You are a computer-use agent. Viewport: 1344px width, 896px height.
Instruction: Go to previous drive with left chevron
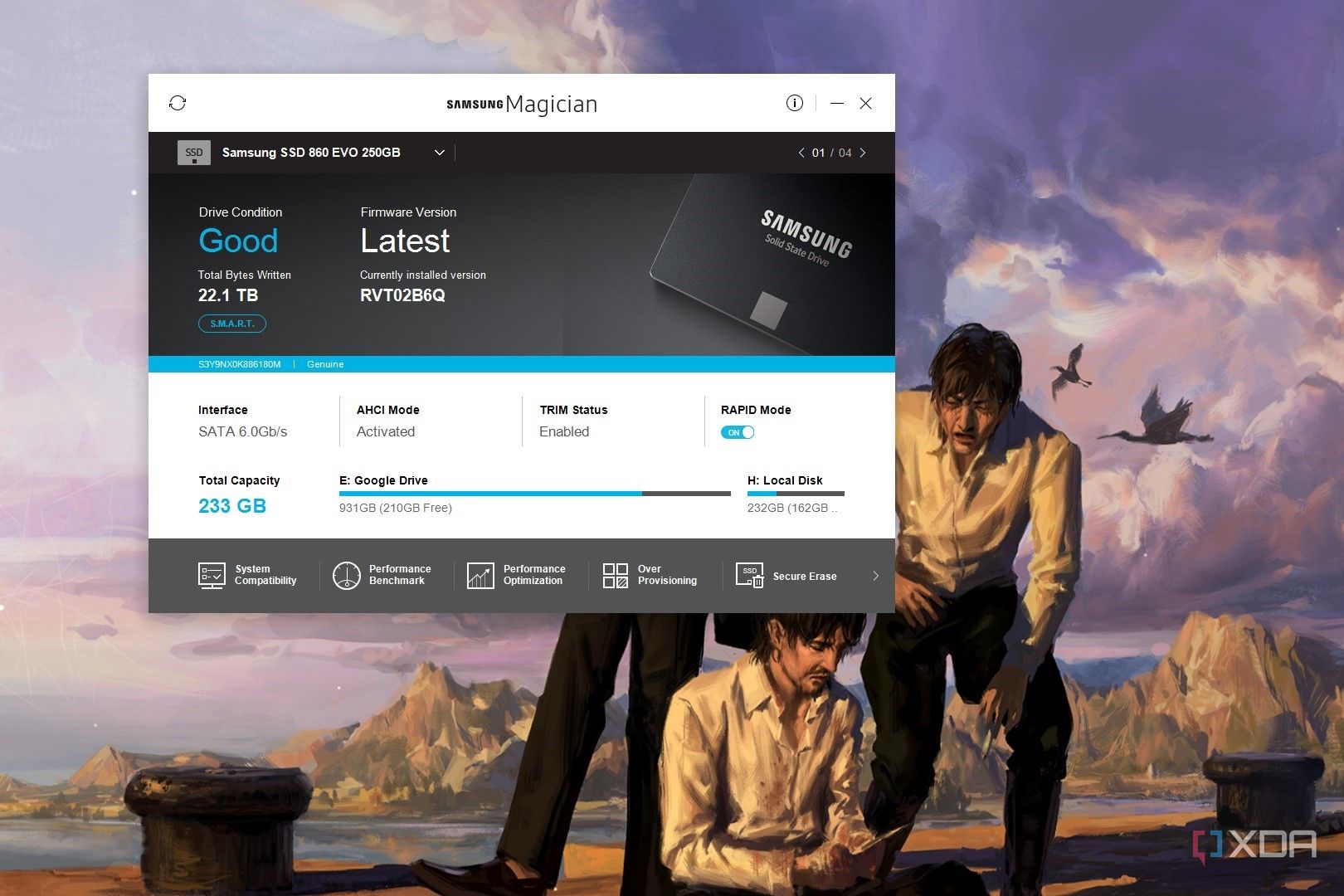(801, 153)
